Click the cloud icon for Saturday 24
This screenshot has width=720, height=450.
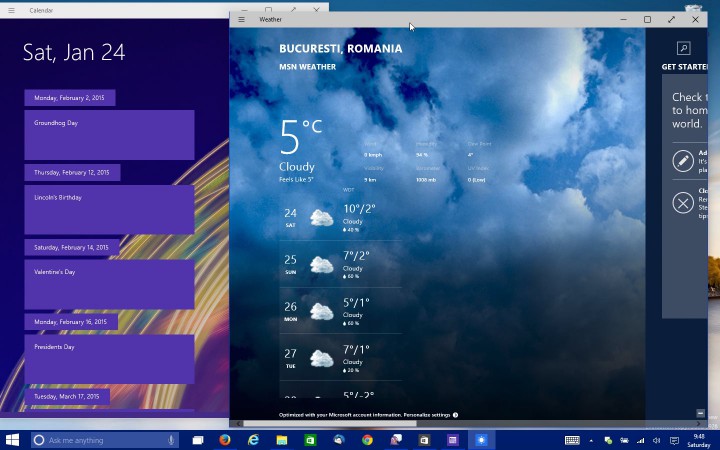click(x=321, y=218)
